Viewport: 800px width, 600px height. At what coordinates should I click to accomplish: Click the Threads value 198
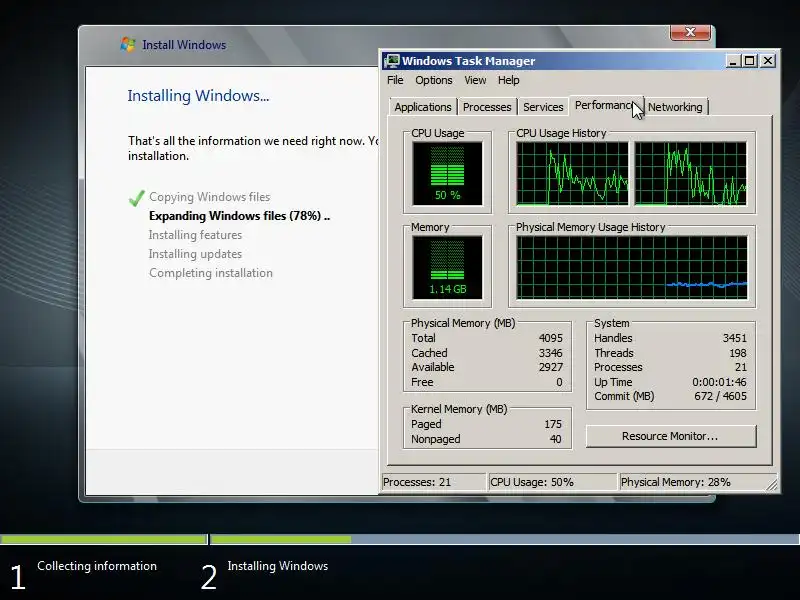738,353
